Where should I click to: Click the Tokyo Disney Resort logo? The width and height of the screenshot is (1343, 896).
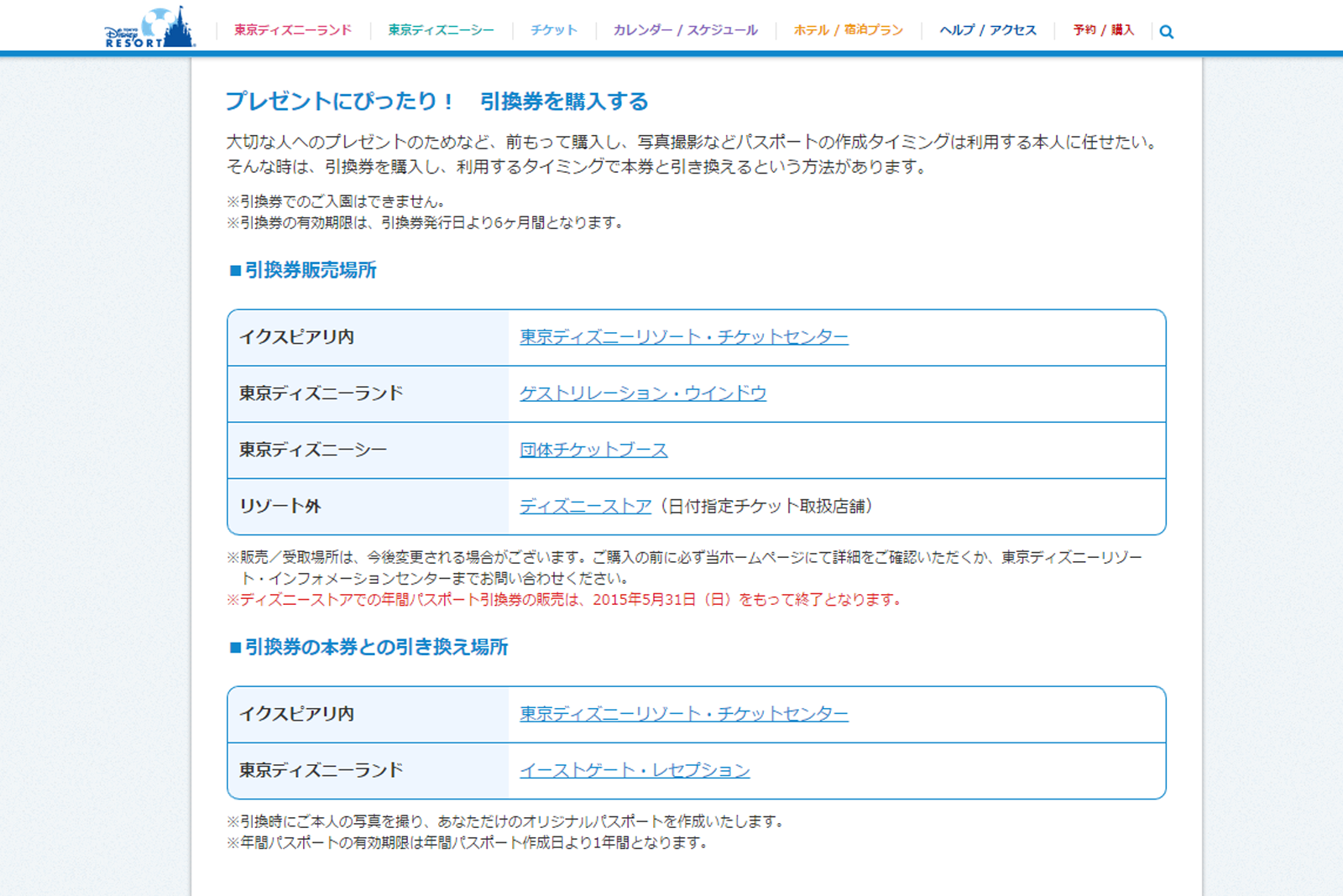click(149, 27)
